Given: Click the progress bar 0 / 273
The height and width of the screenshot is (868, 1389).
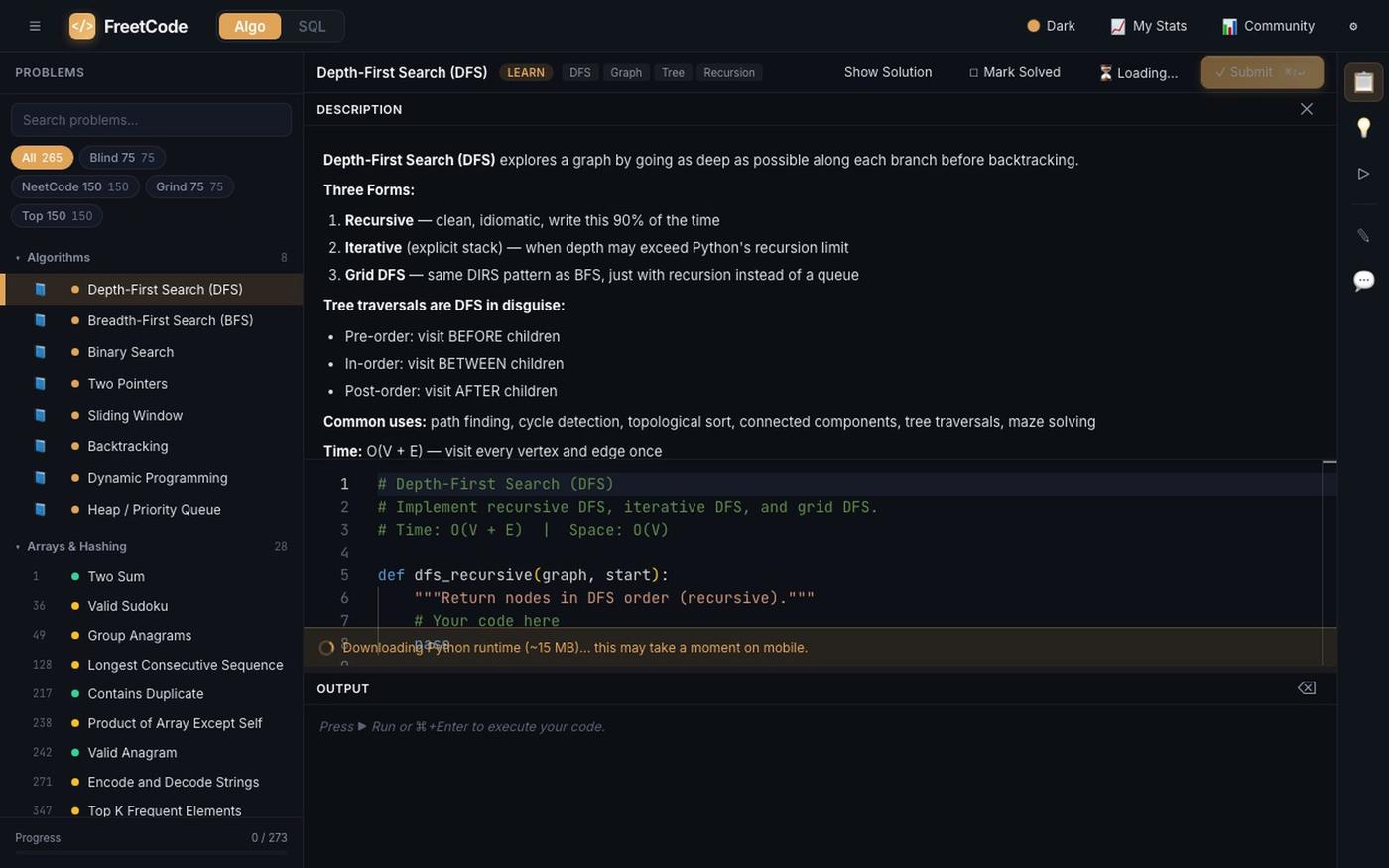Looking at the screenshot, I should [x=151, y=852].
